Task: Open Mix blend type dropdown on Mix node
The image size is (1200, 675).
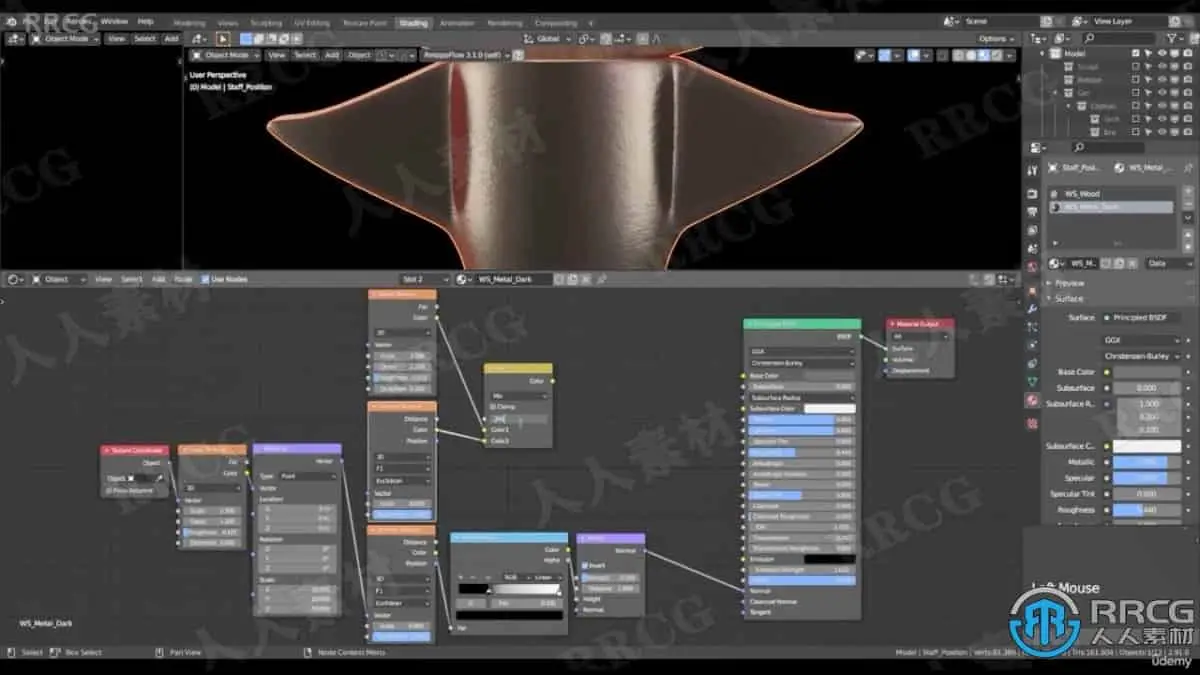Action: click(x=519, y=396)
